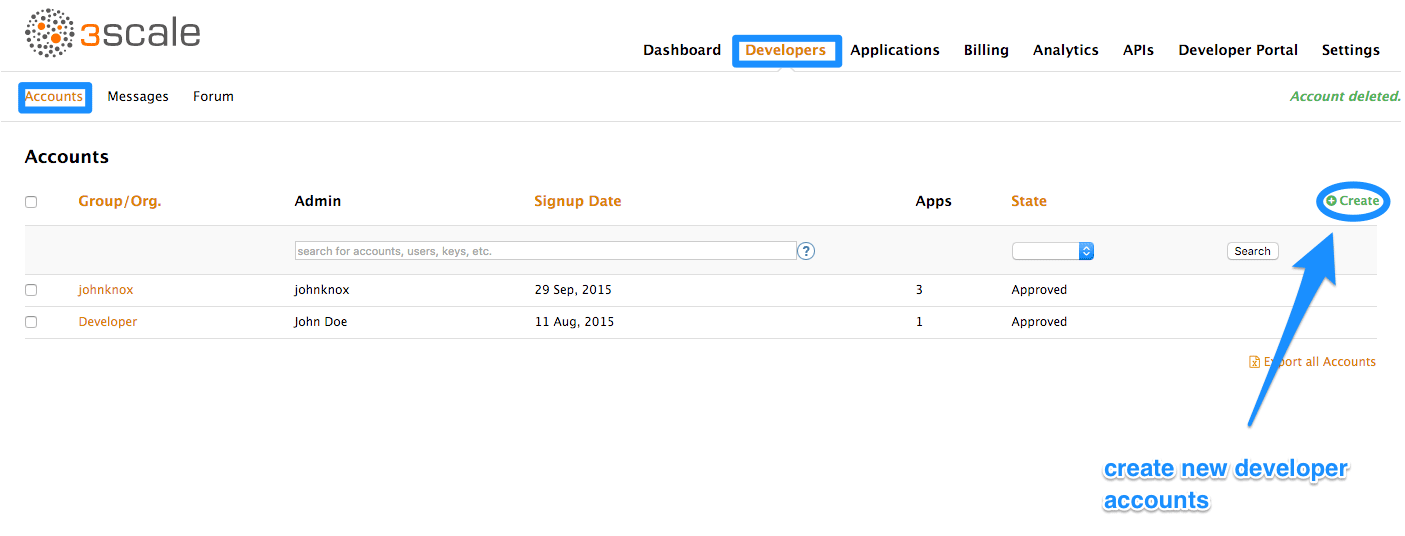Open the johnknox account link
This screenshot has width=1405, height=536.
(x=106, y=290)
